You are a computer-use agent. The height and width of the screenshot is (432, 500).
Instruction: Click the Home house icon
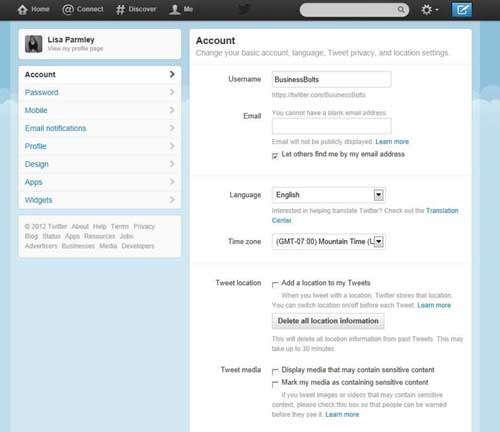tap(22, 9)
